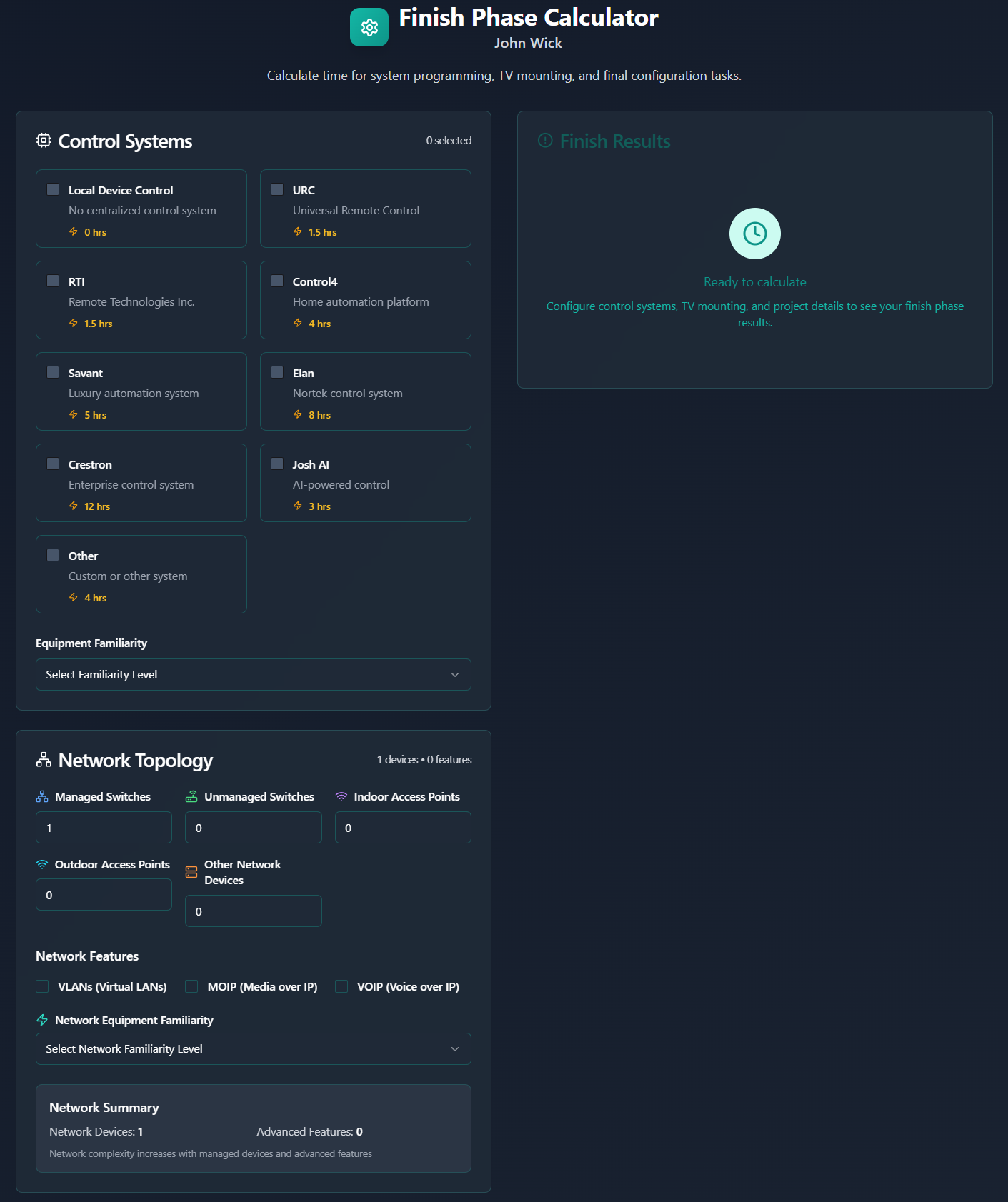The width and height of the screenshot is (1008, 1202).
Task: Tick the VLANs (Virtual LANs) checkbox
Action: [x=43, y=986]
